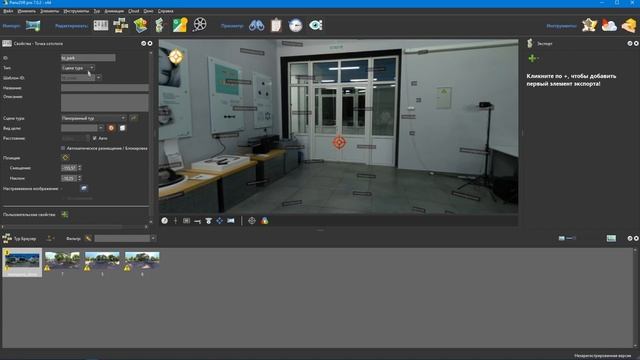Click the Tour Browser filter text field
640x360 pixels.
pos(122,238)
